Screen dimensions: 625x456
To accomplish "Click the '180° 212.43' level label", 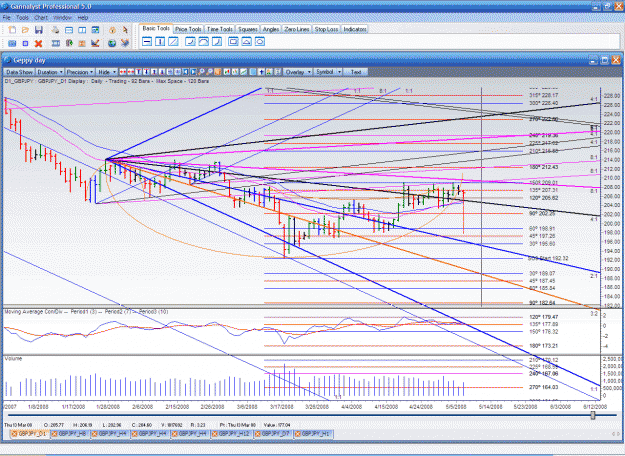I will click(543, 167).
